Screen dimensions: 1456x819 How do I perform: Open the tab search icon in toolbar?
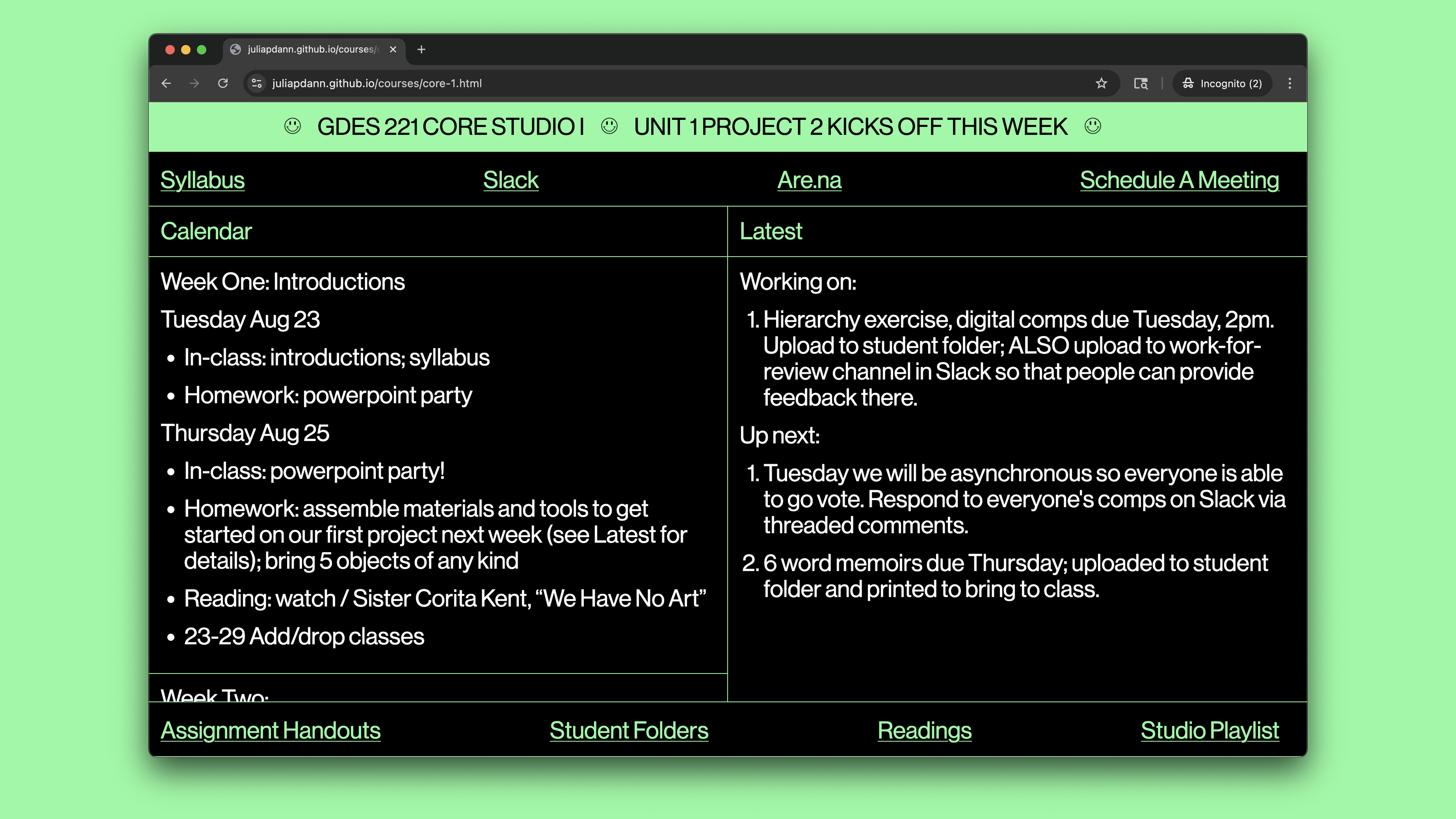pos(1141,83)
